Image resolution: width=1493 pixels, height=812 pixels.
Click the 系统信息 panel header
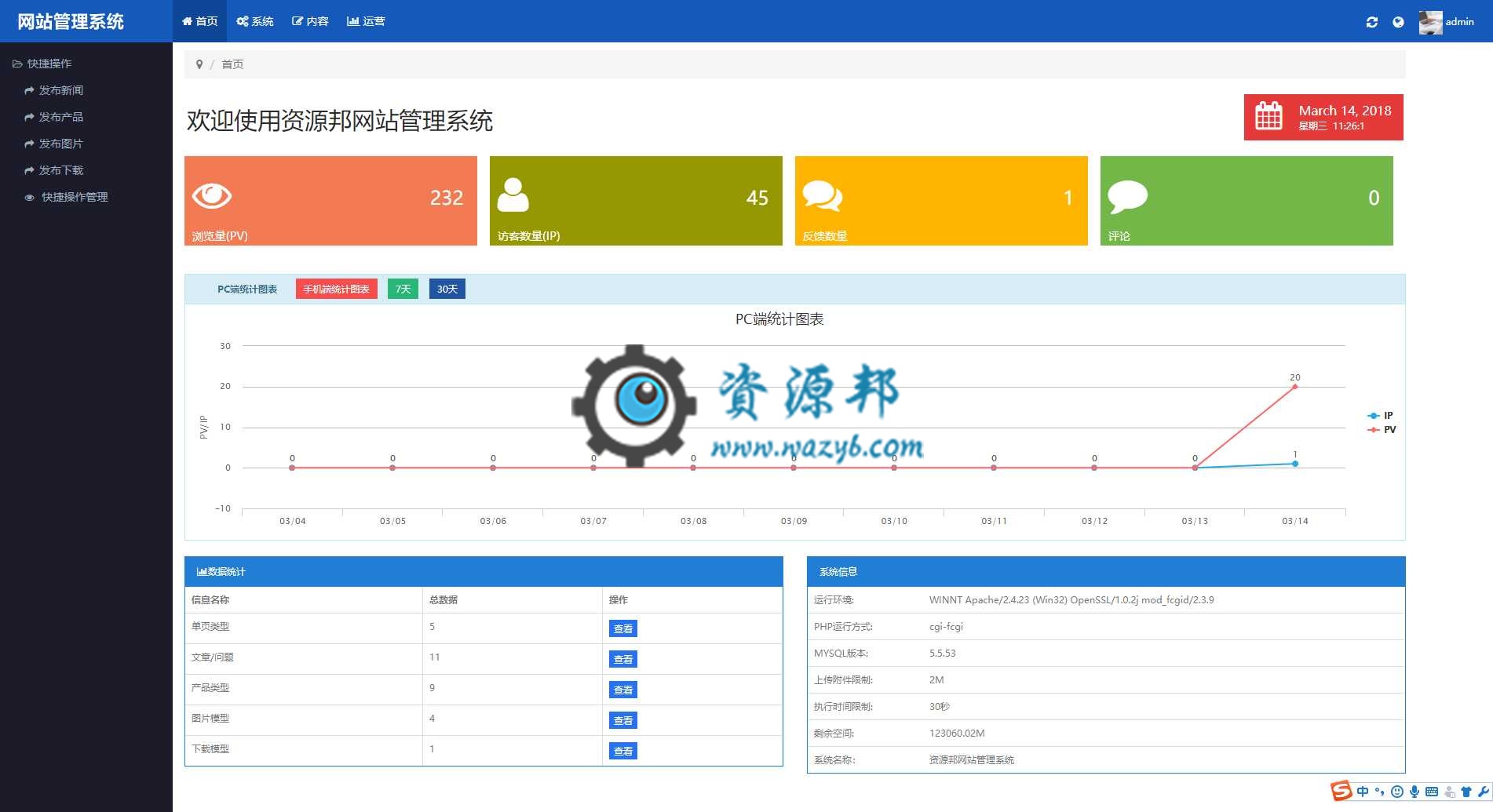coord(1106,571)
